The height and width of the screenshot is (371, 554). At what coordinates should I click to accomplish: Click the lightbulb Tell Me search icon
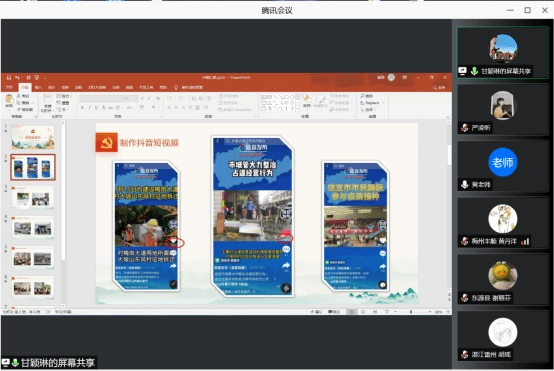(176, 87)
